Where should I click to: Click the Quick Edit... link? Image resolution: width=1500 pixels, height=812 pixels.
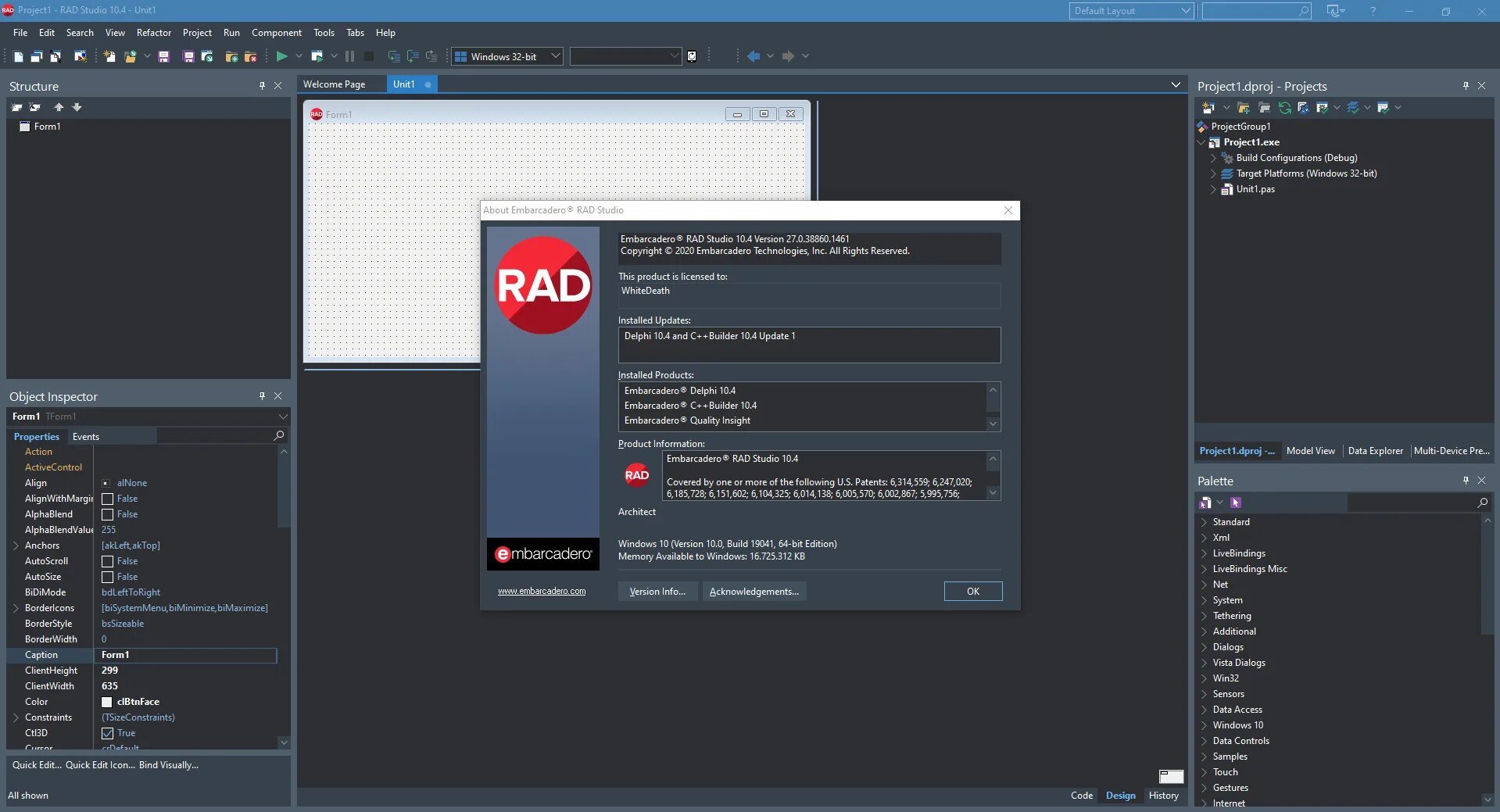37,765
